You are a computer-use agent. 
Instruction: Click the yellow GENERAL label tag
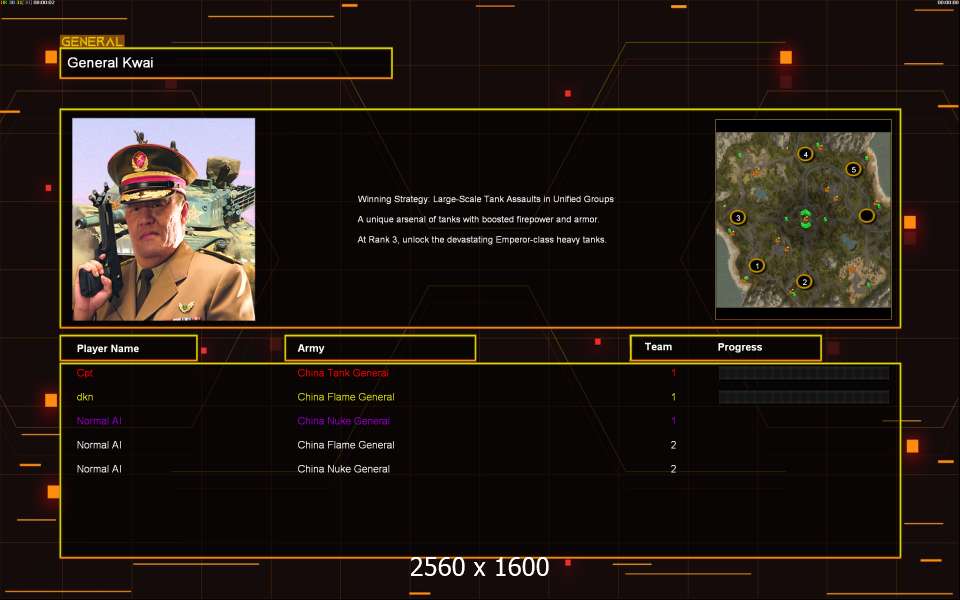tap(92, 42)
